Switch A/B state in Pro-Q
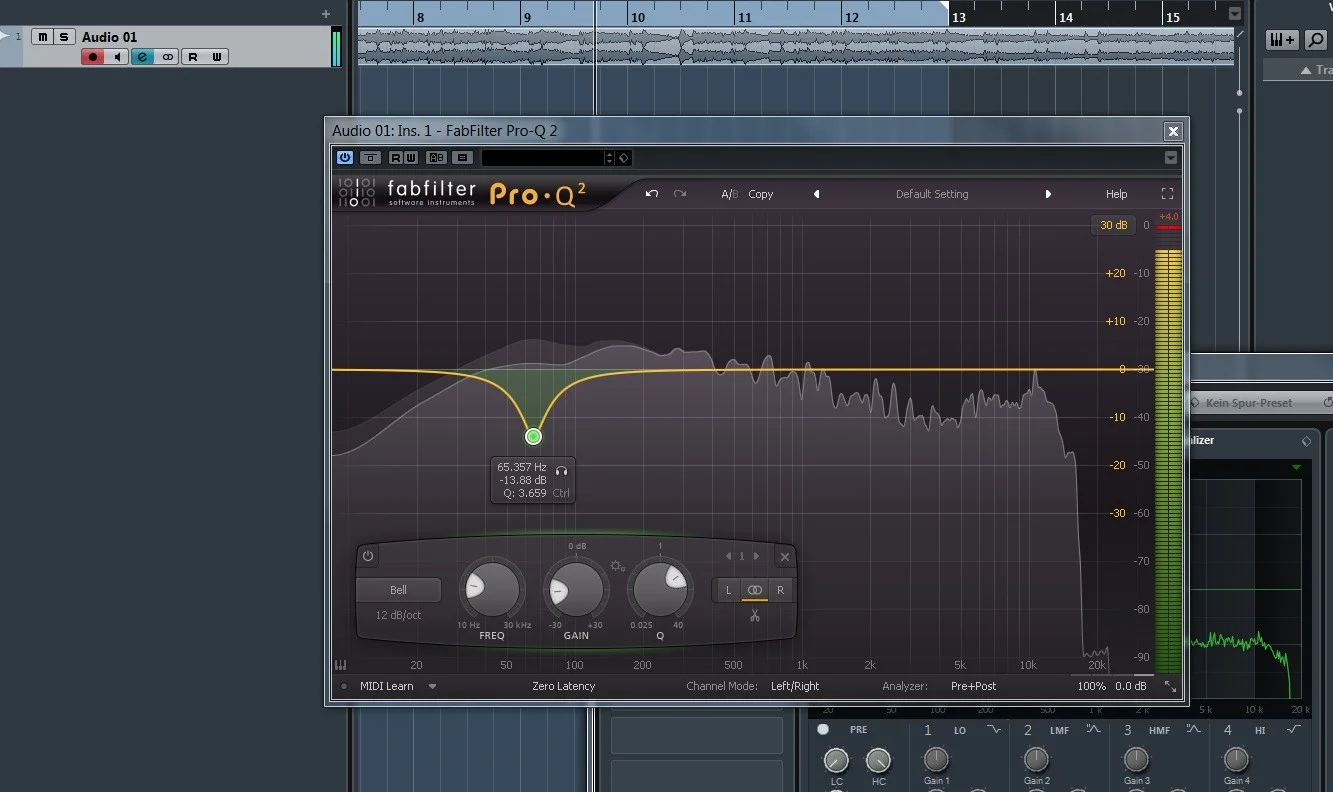 [x=730, y=194]
